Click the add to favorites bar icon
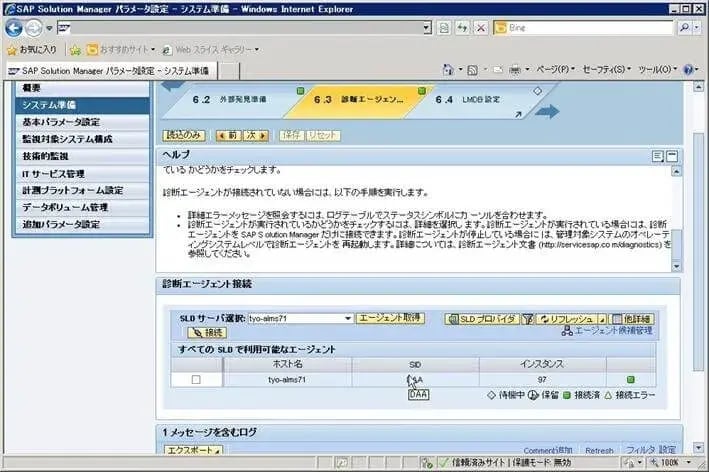Viewport: 709px width, 472px height. [x=75, y=50]
